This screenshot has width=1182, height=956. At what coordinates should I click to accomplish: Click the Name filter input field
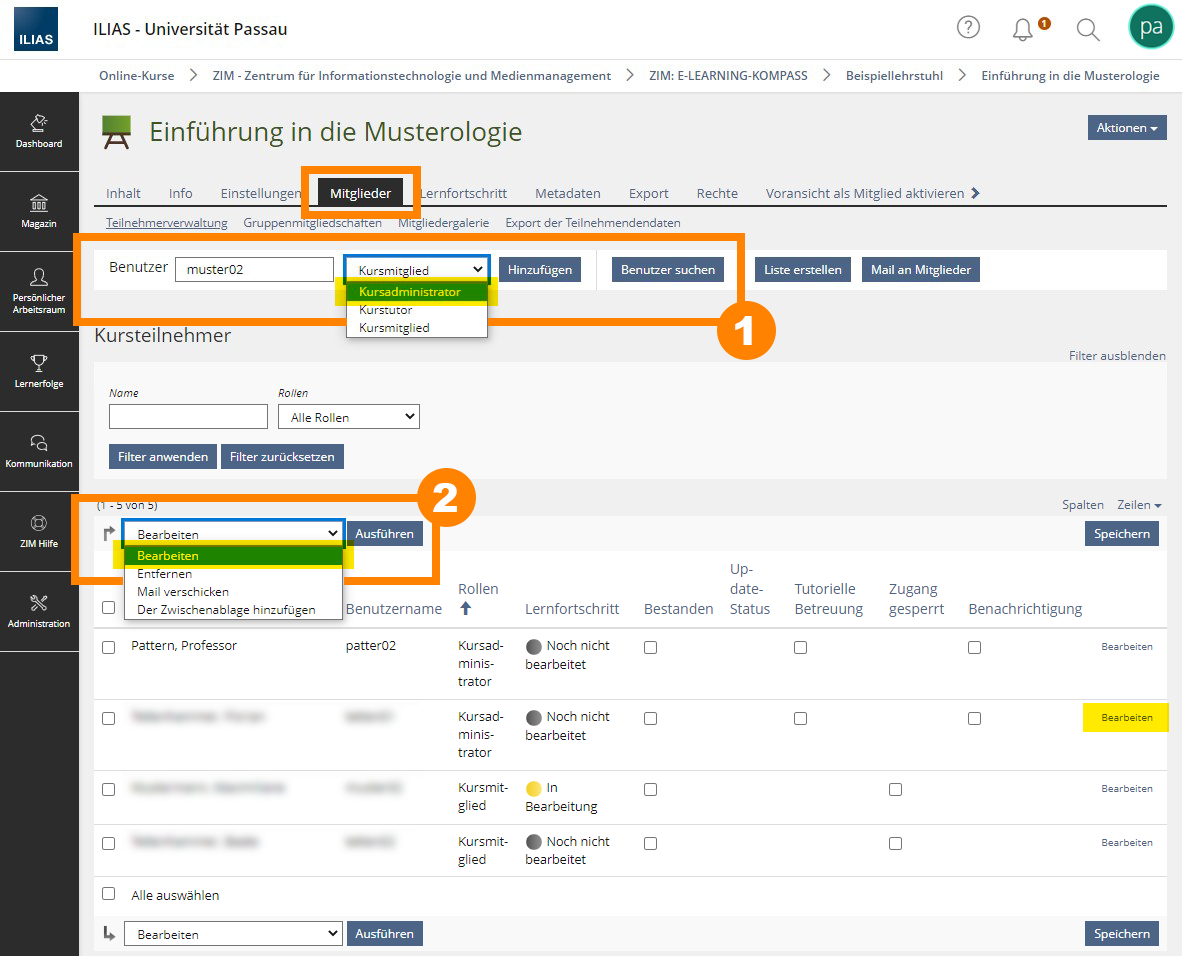188,417
